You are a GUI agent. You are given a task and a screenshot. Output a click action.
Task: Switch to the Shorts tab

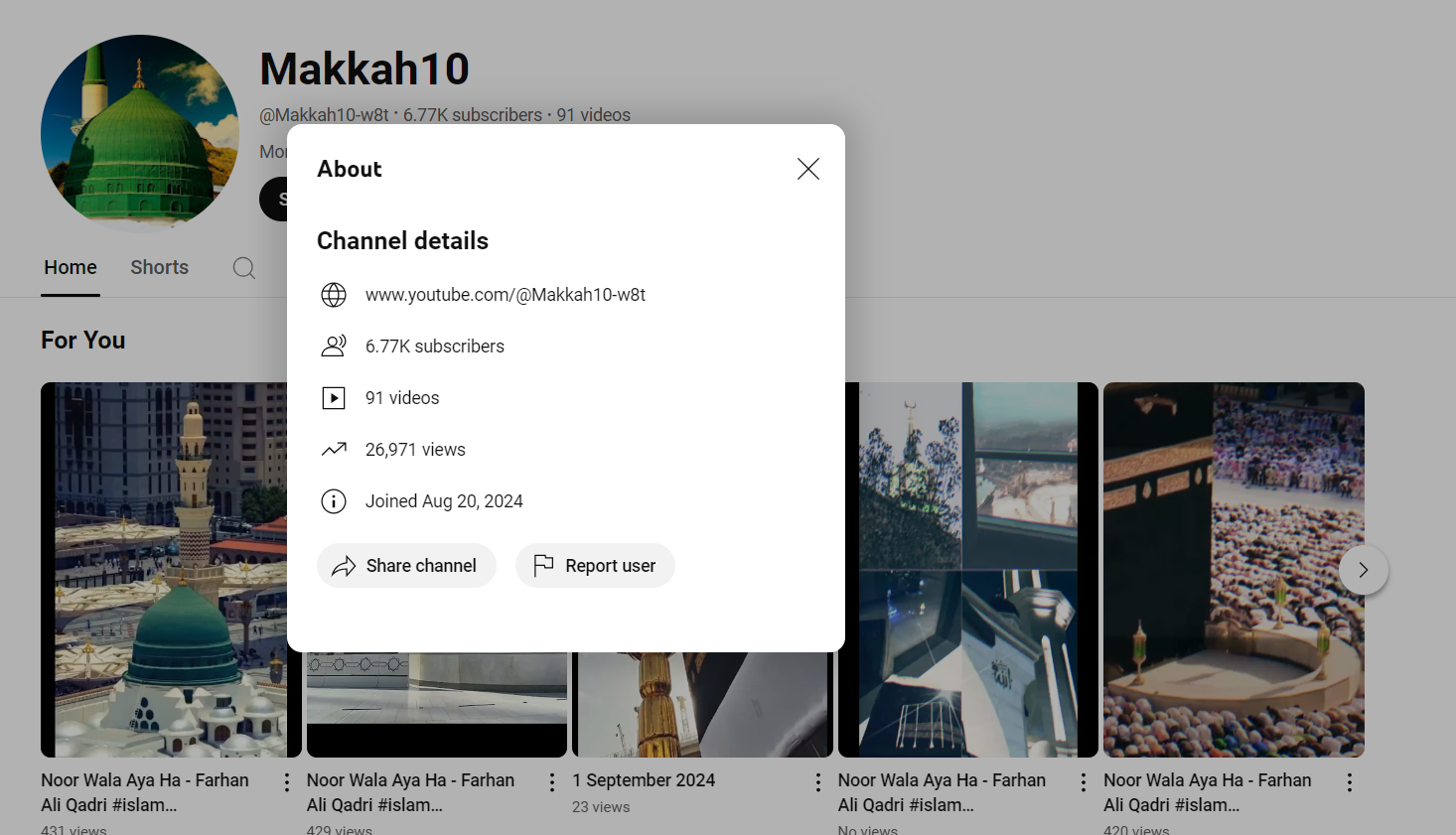[160, 268]
